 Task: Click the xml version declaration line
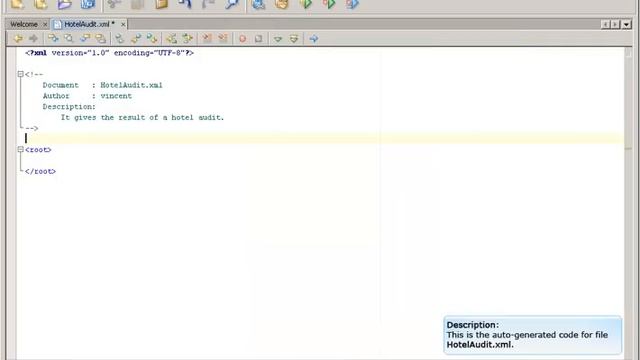tap(109, 53)
